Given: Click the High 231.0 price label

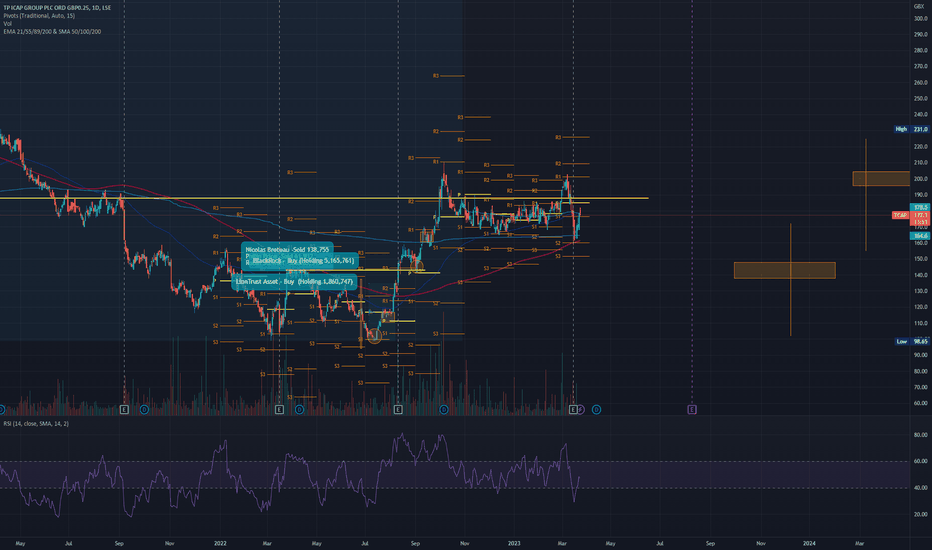Looking at the screenshot, I should (912, 129).
